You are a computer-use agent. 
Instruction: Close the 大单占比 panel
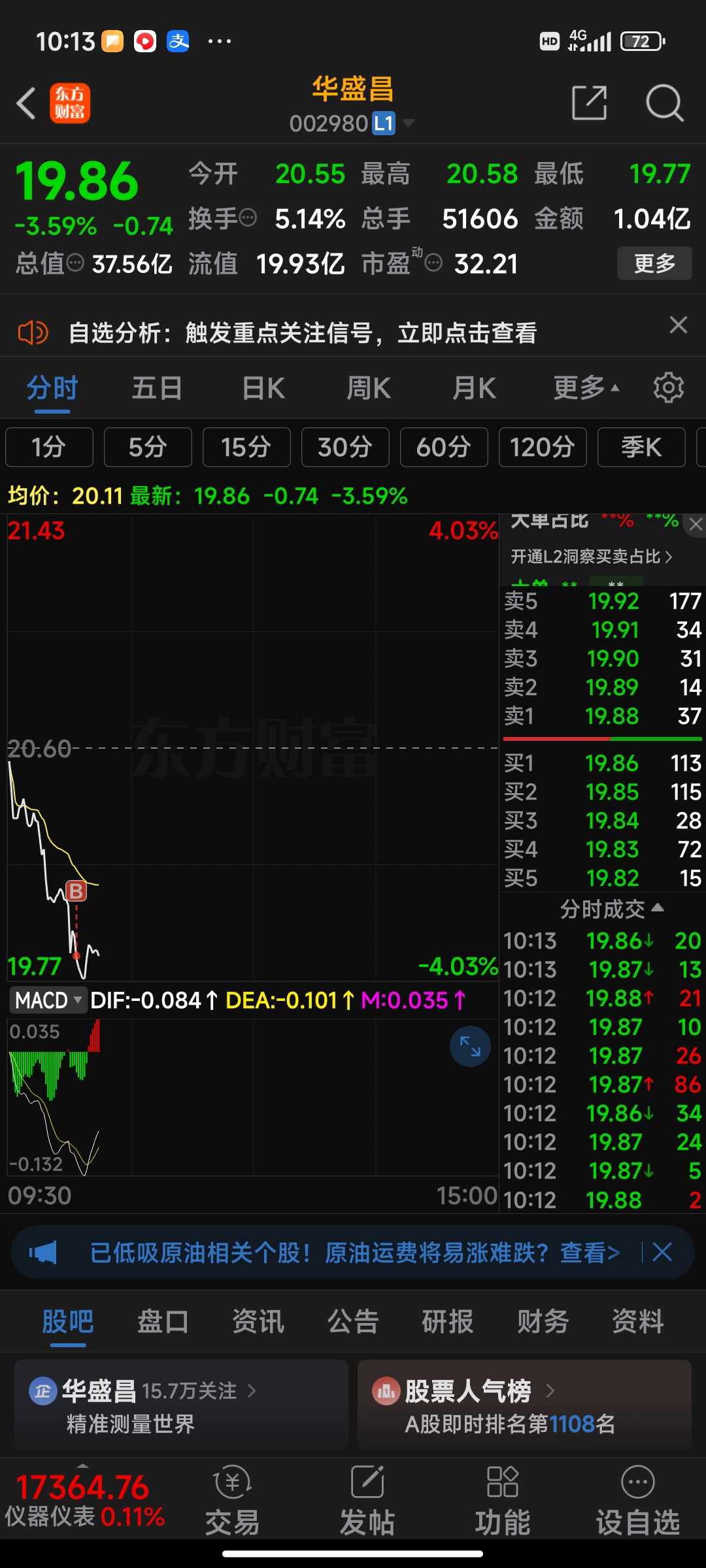click(x=696, y=524)
